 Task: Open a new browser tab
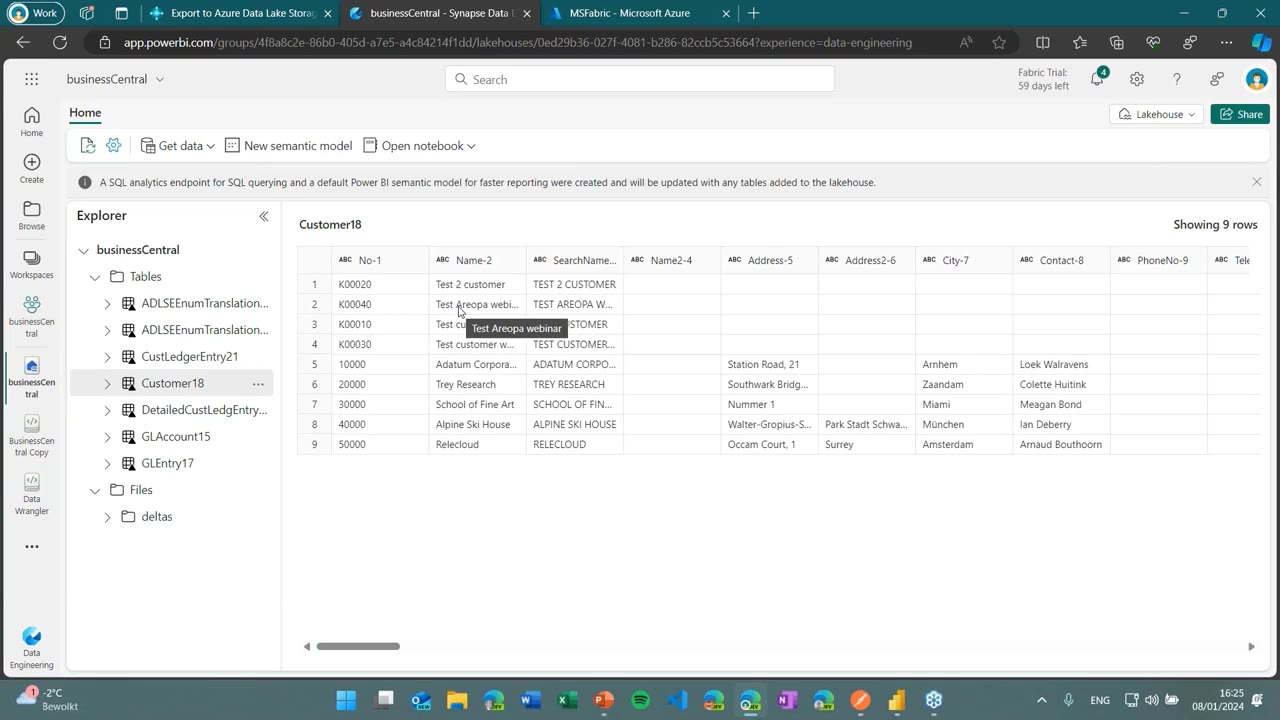[x=754, y=14]
